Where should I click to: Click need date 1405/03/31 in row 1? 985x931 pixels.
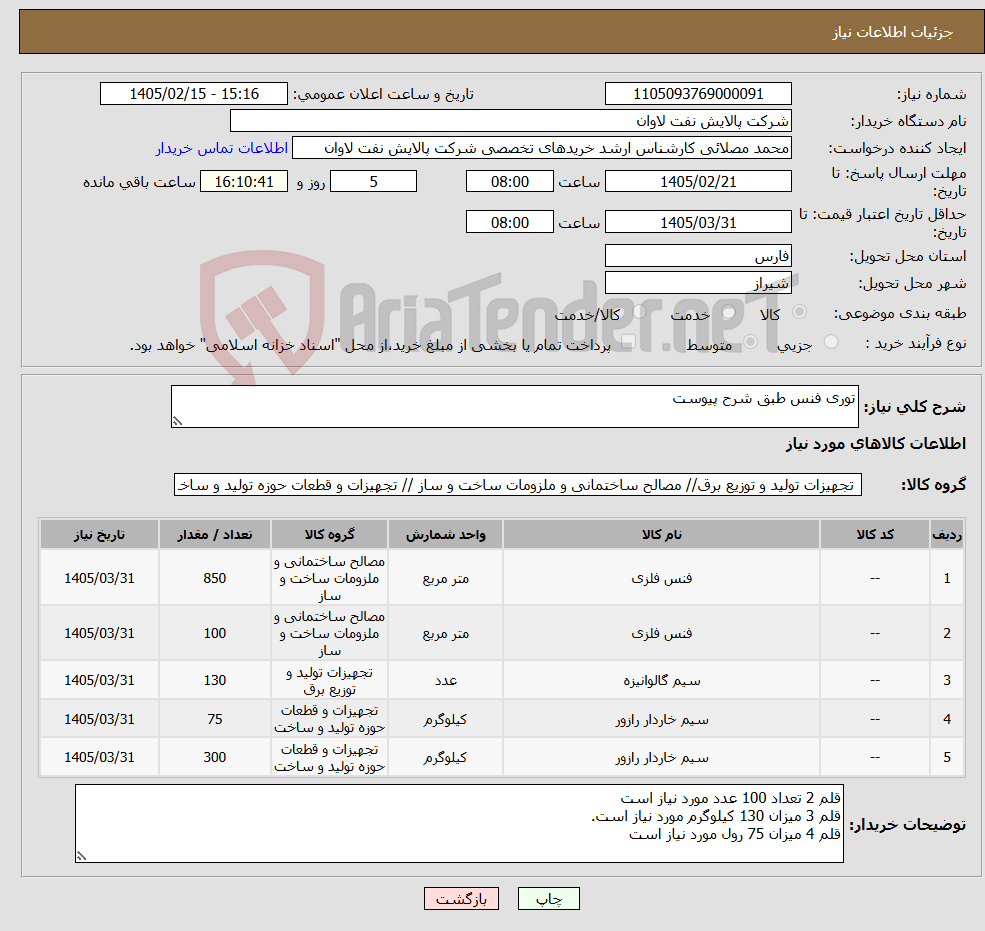pyautogui.click(x=99, y=578)
